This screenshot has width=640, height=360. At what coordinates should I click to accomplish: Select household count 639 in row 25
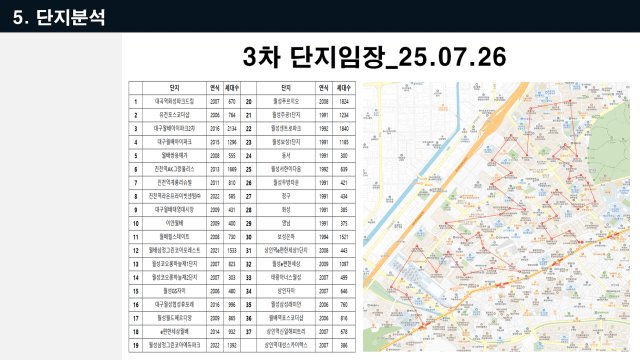click(x=344, y=169)
